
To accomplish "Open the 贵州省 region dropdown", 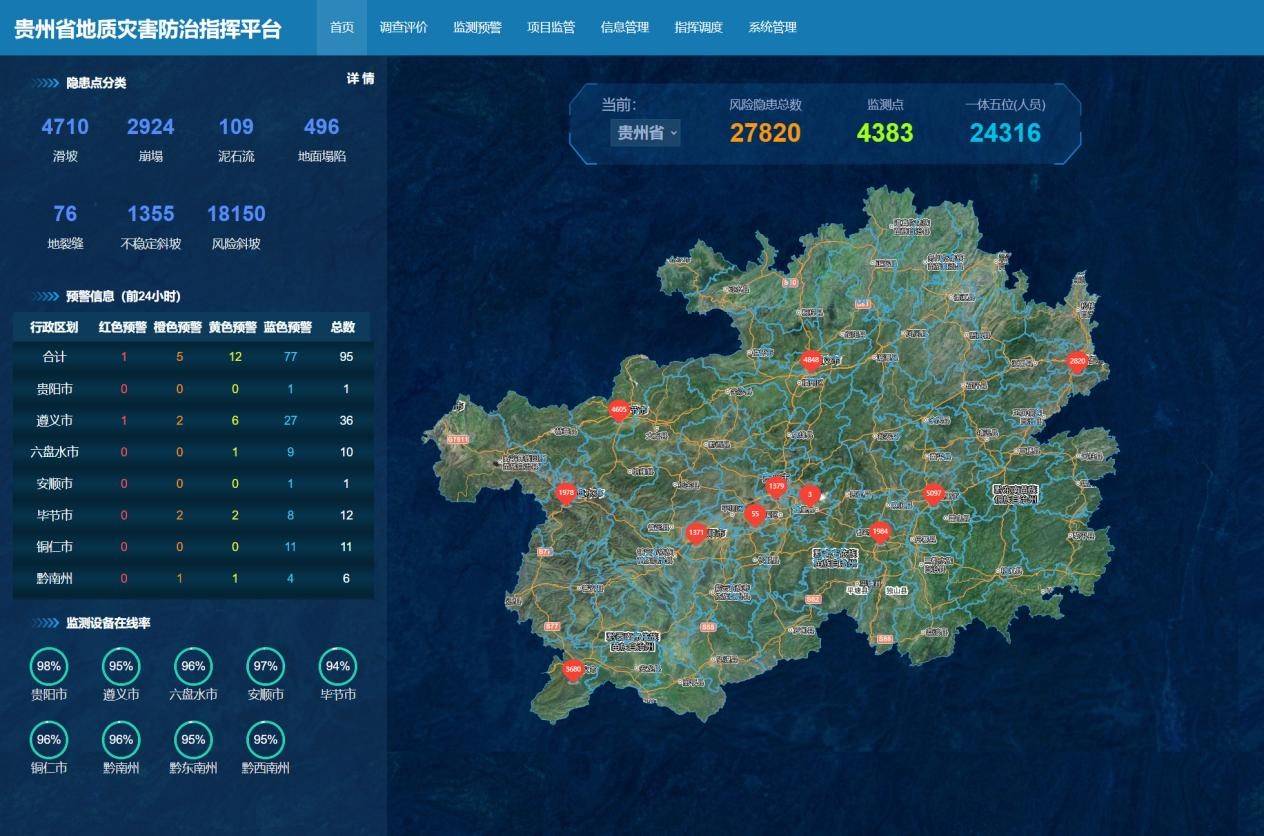I will coord(645,132).
